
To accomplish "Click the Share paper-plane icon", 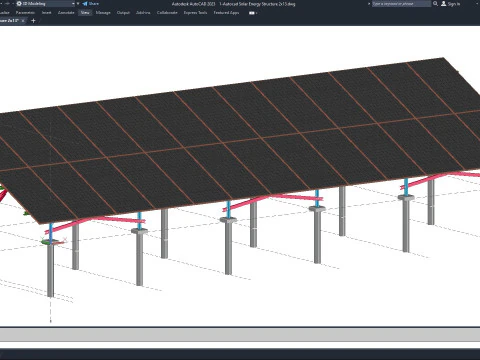I will [x=85, y=4].
